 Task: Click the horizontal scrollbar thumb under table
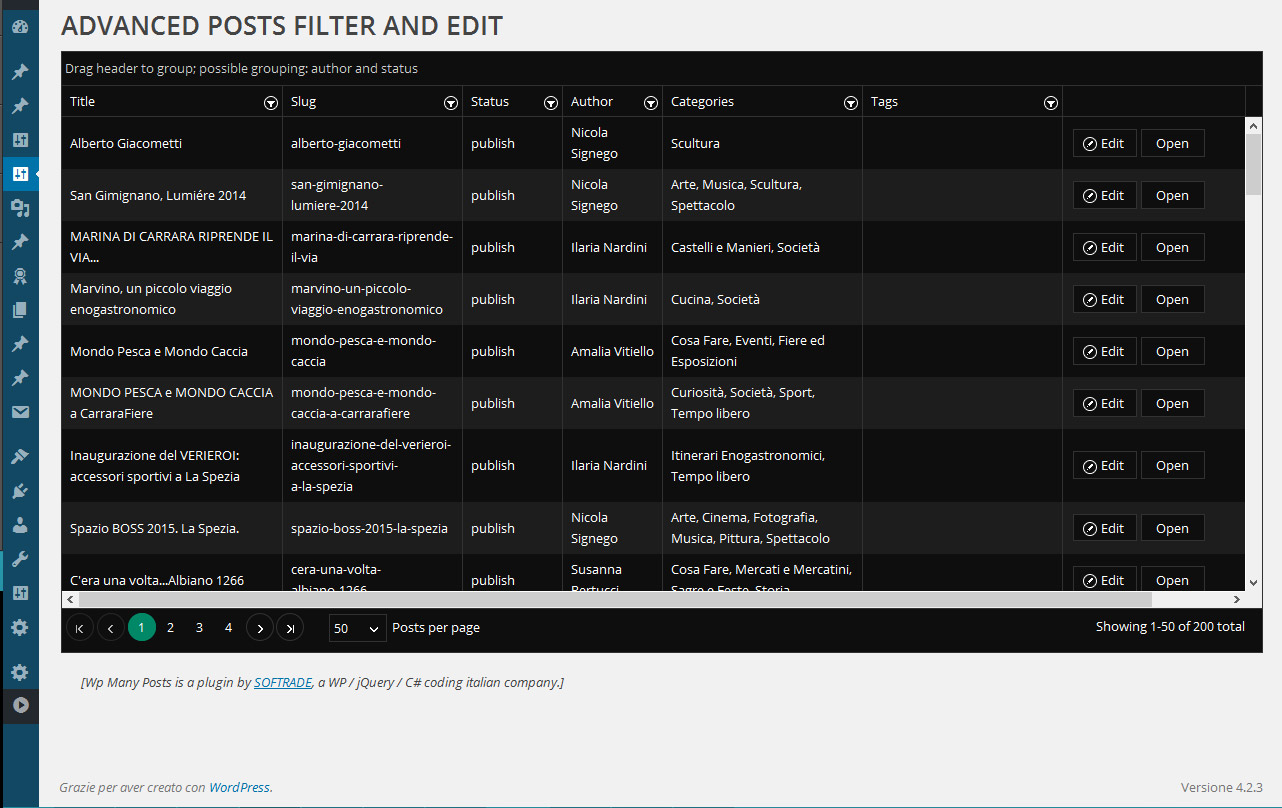615,599
